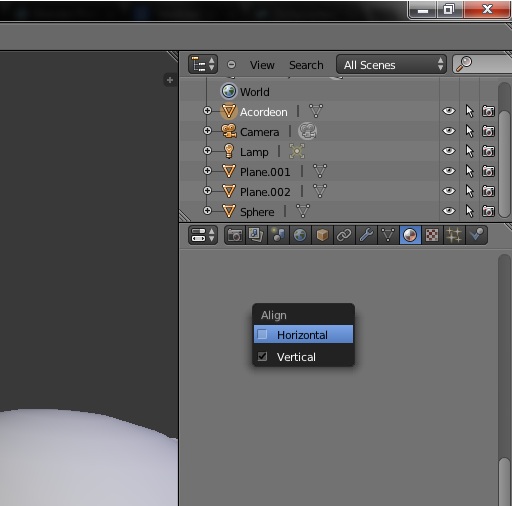Choose Vertical in the Align menu
The height and width of the screenshot is (506, 512).
point(303,357)
